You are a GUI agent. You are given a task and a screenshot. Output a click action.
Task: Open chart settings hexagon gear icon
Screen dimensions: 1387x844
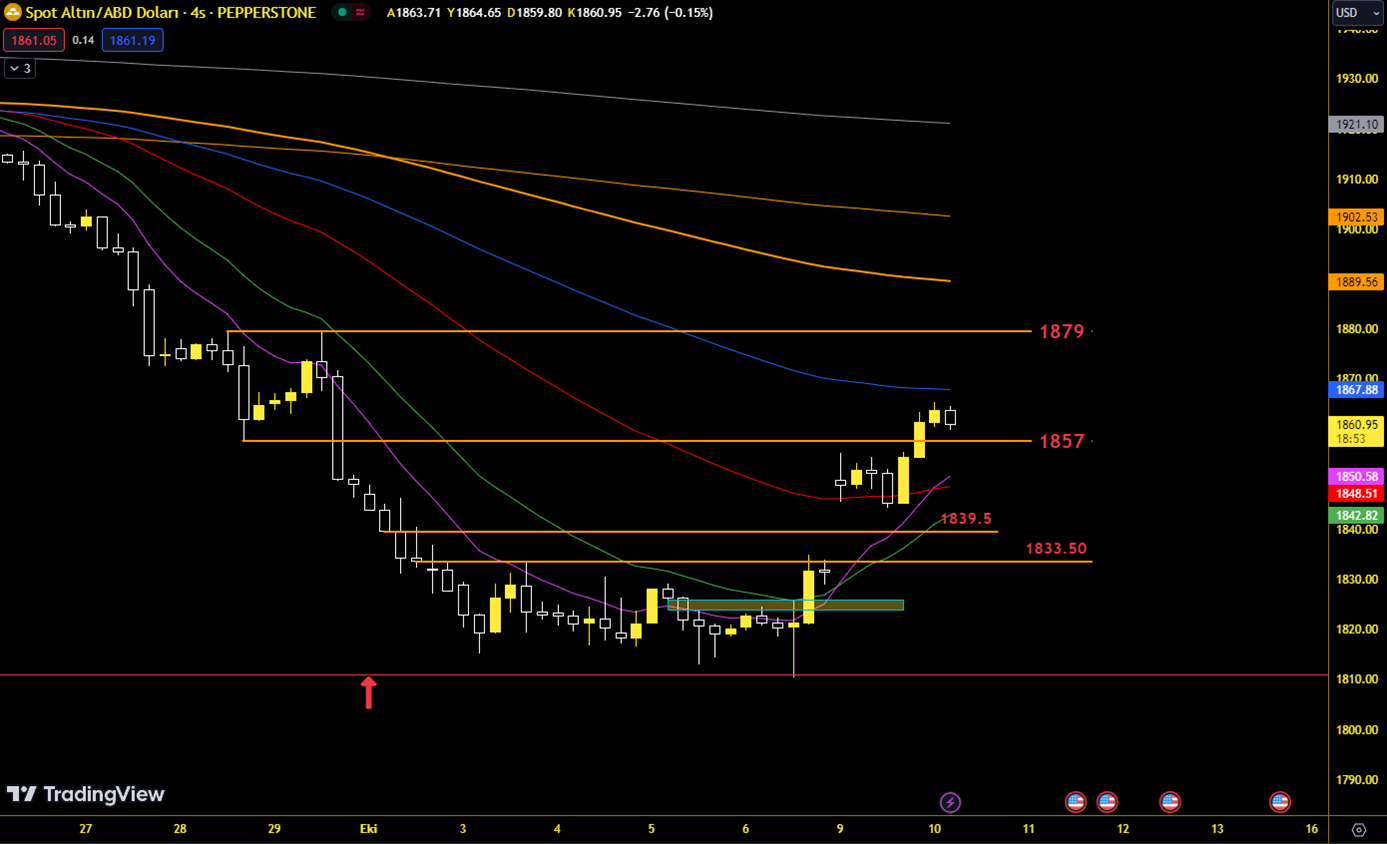[x=1358, y=829]
